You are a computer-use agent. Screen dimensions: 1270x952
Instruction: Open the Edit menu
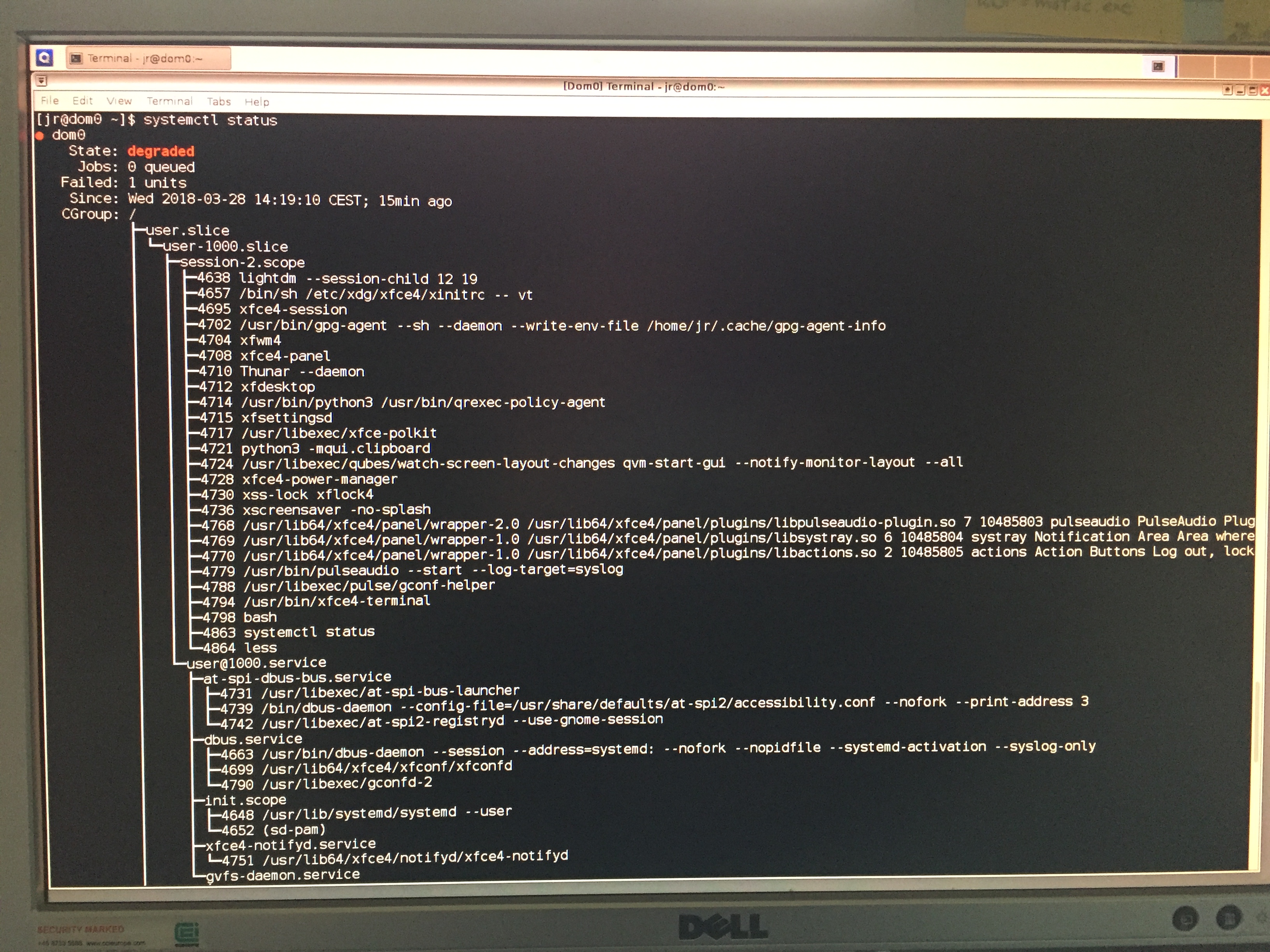[82, 101]
